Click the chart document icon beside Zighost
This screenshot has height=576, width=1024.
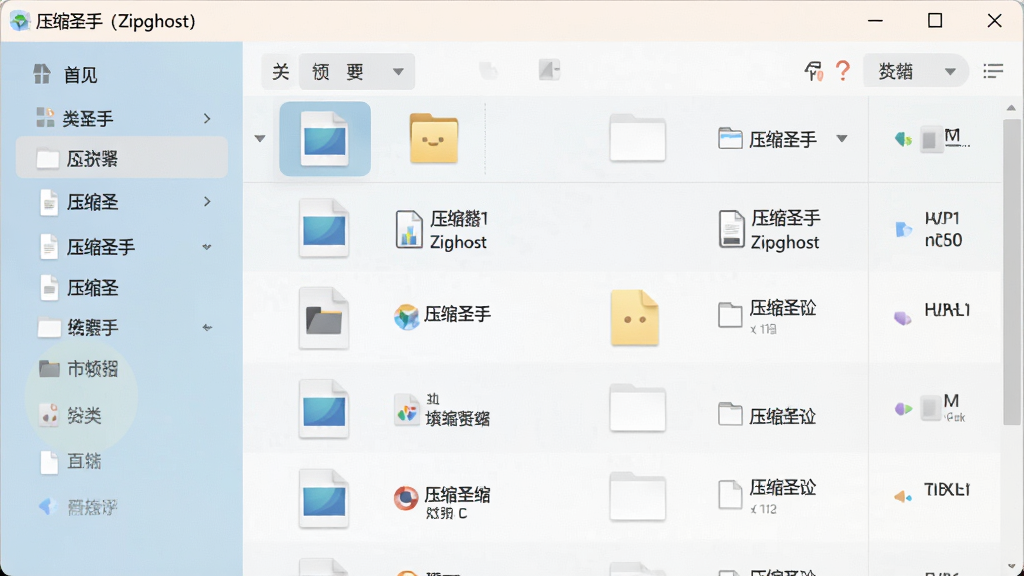pyautogui.click(x=409, y=229)
